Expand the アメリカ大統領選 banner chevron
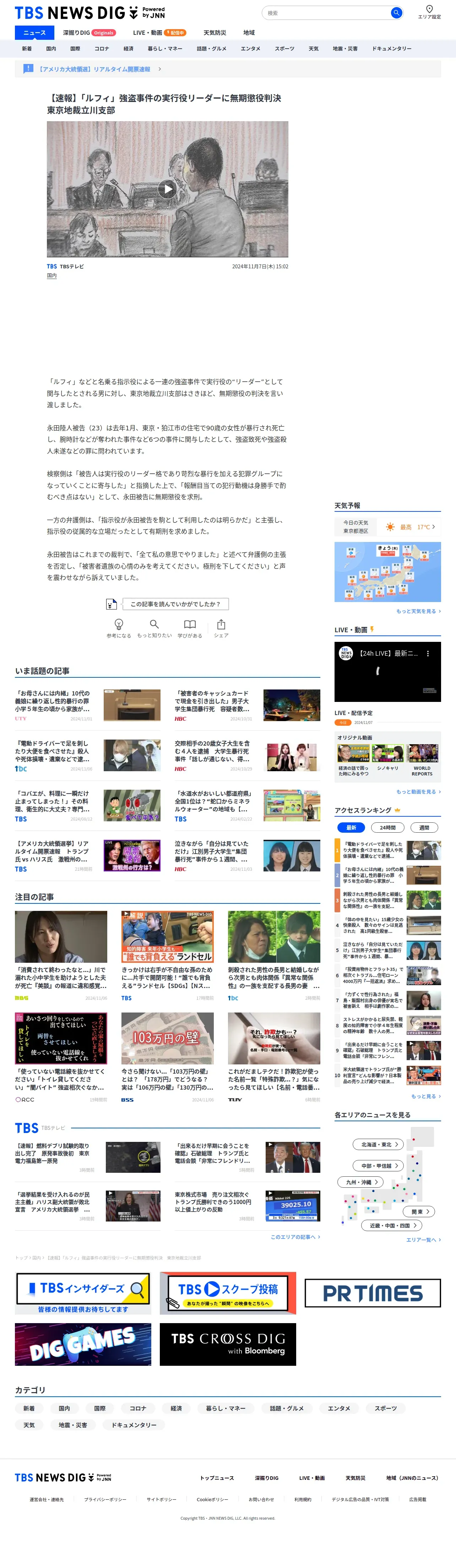 159,69
